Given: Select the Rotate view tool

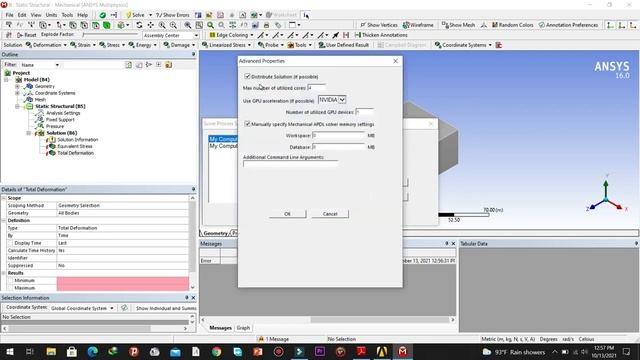Looking at the screenshot, I should 140,25.
